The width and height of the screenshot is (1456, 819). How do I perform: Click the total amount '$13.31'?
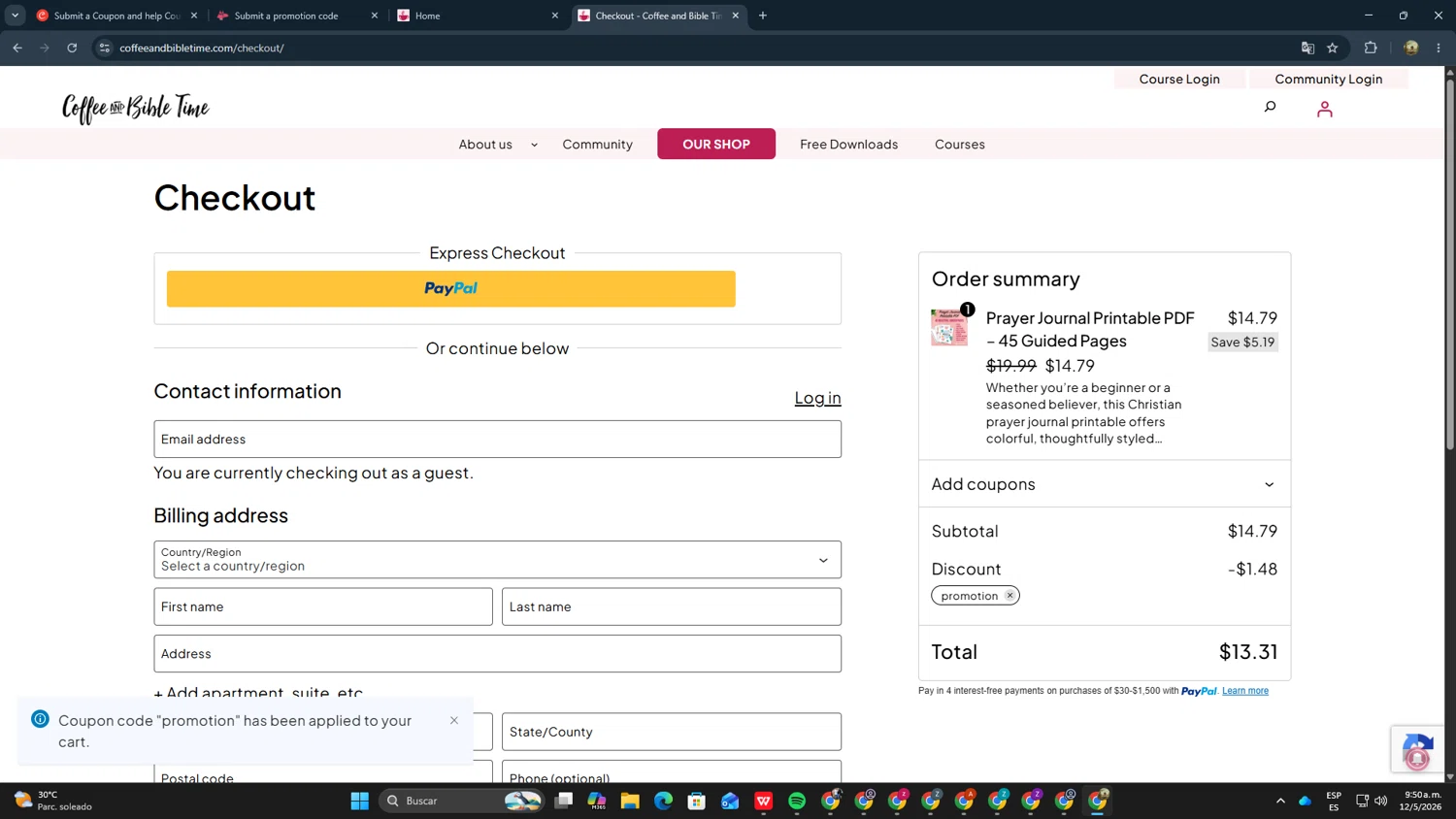point(1248,651)
